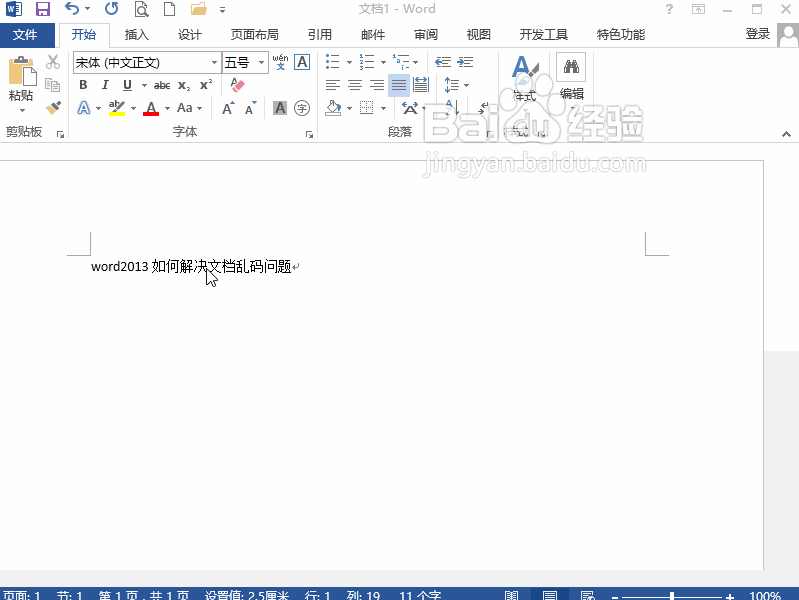Align text to the right

tap(377, 85)
